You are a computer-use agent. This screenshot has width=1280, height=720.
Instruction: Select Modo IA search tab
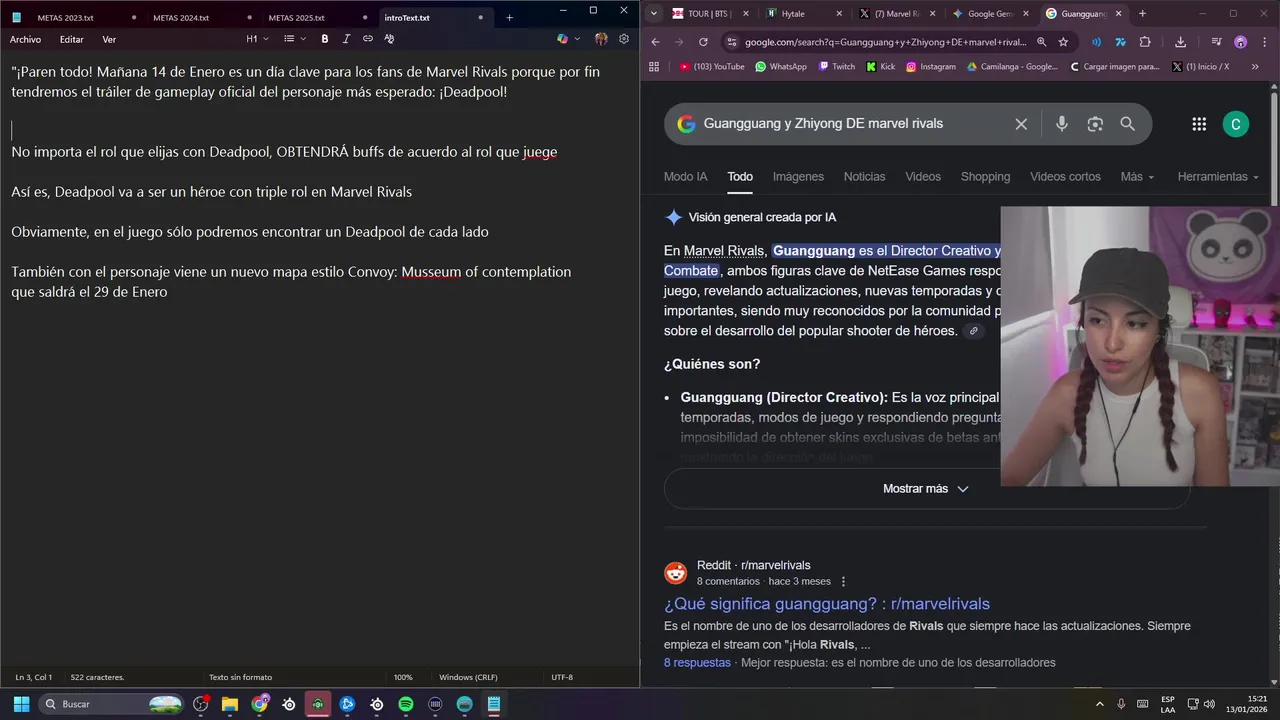tap(685, 177)
